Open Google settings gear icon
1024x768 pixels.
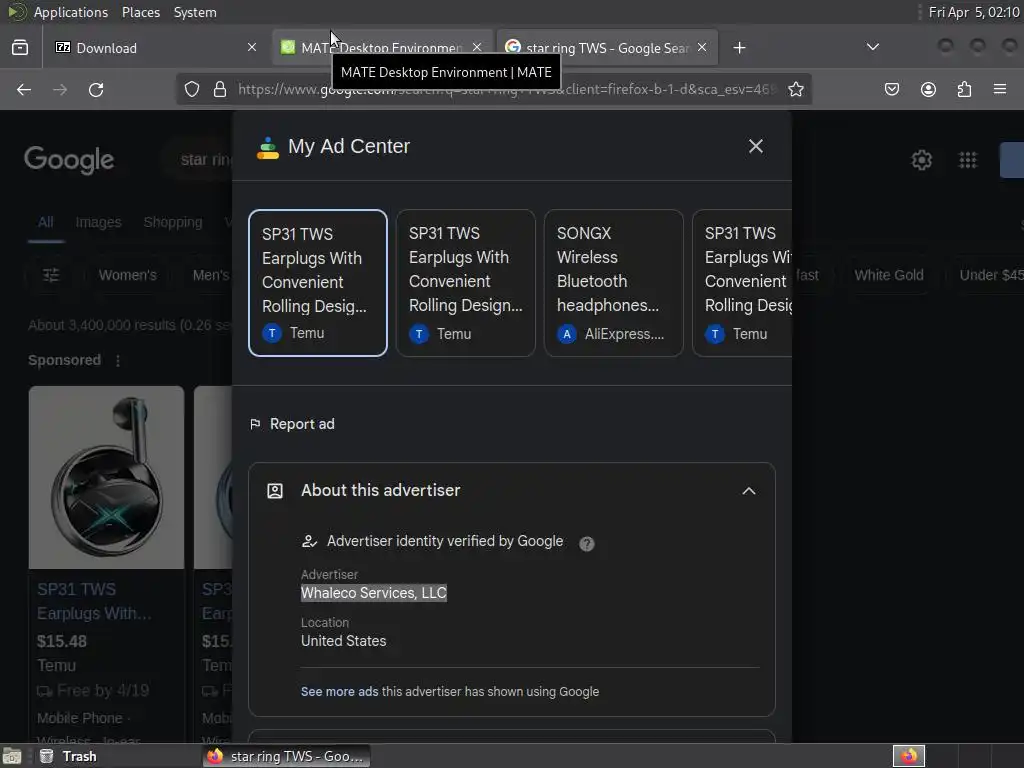pos(921,160)
